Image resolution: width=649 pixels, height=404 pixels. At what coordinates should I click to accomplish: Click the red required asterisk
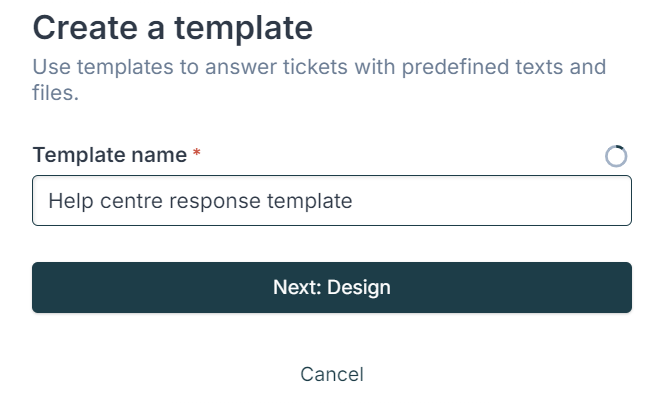click(197, 153)
